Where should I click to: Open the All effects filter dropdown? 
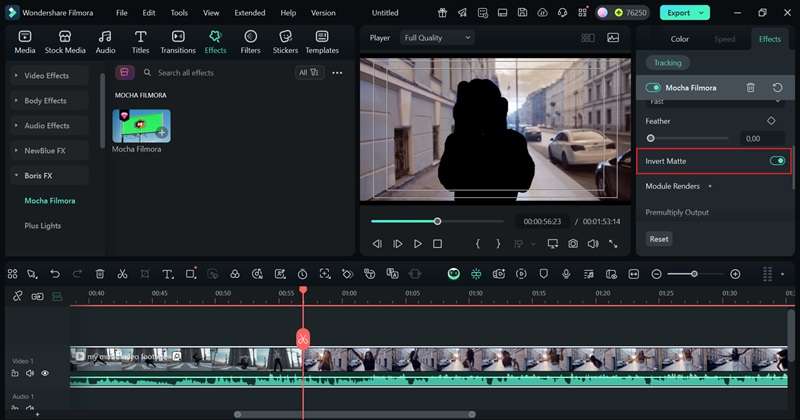point(309,72)
